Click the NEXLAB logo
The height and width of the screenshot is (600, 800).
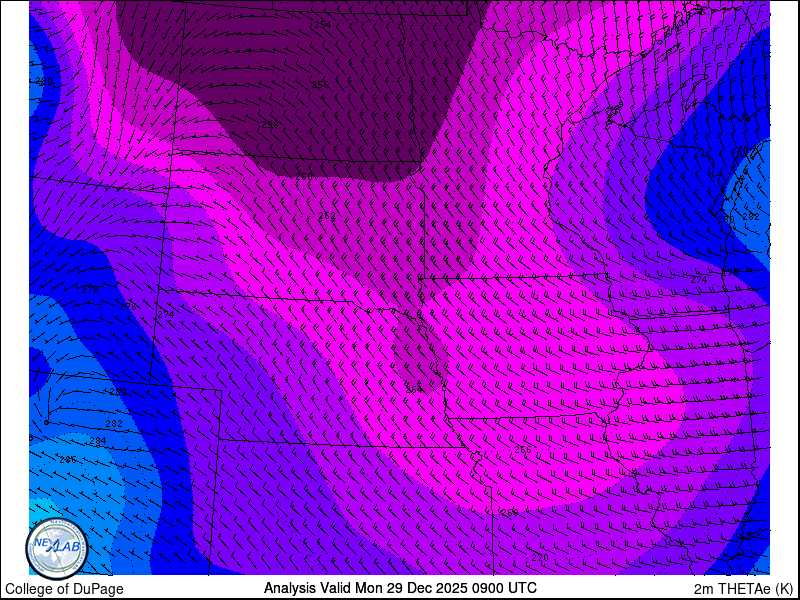(x=57, y=548)
